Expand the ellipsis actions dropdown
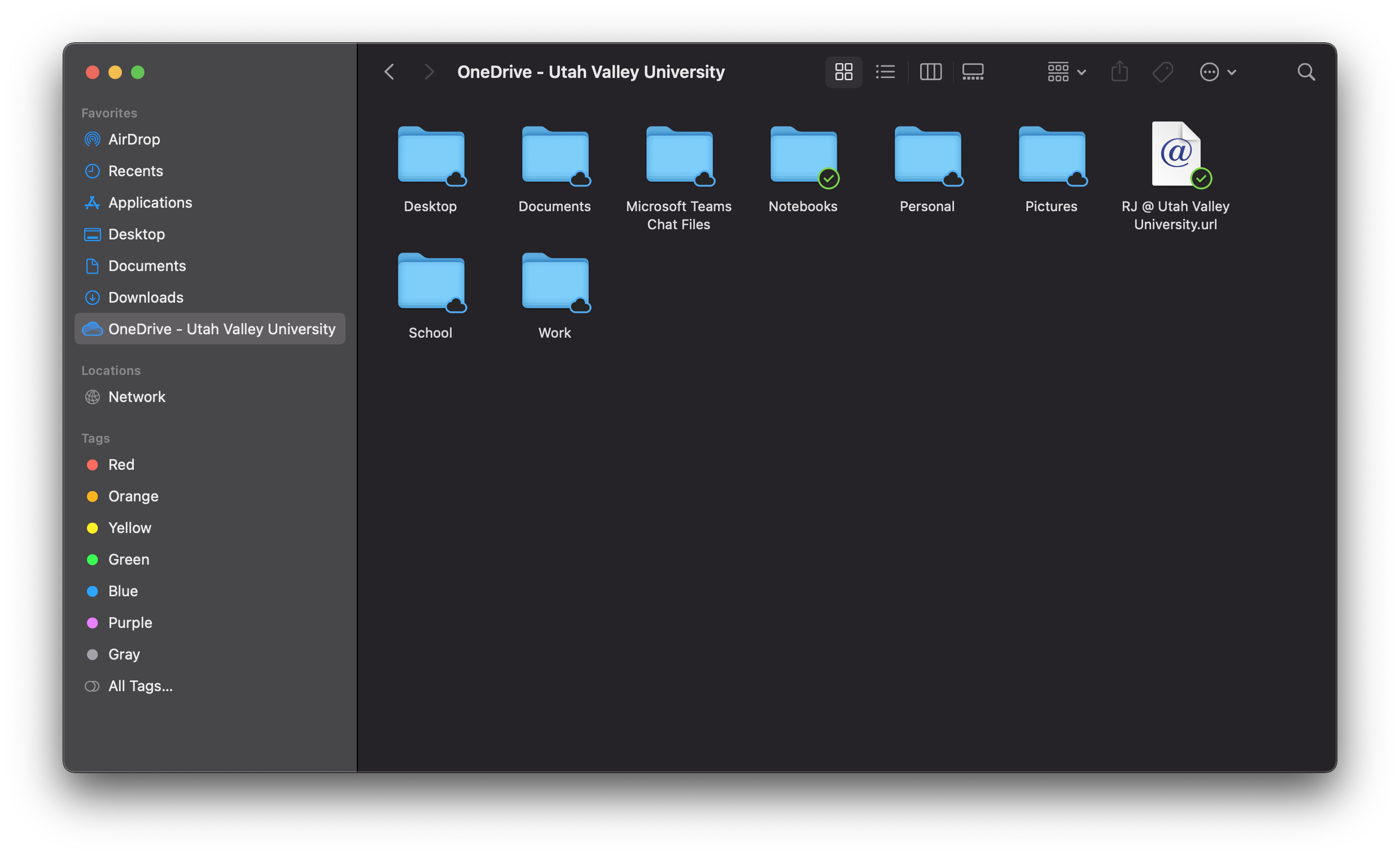 [x=1218, y=71]
